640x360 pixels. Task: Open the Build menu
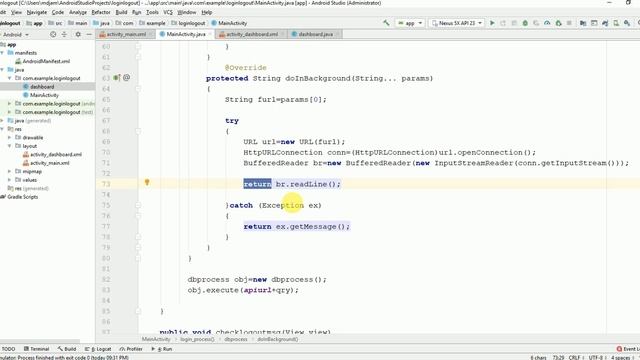[121, 12]
